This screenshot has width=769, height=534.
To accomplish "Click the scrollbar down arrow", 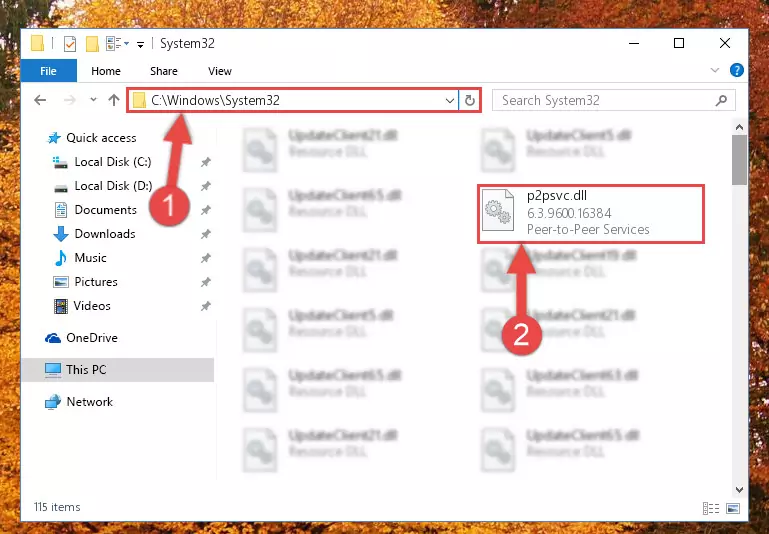I will 740,489.
